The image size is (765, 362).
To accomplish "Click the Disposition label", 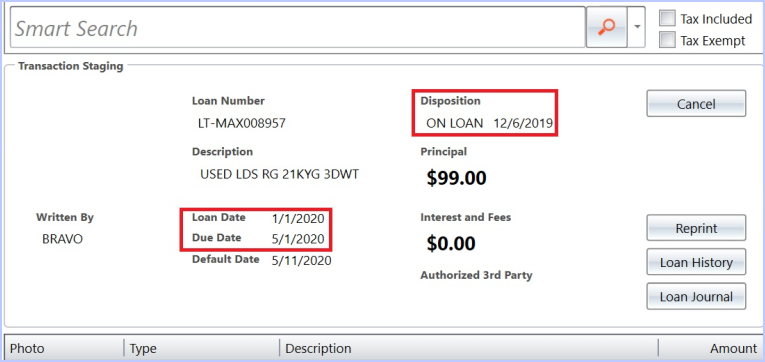I will coord(450,101).
